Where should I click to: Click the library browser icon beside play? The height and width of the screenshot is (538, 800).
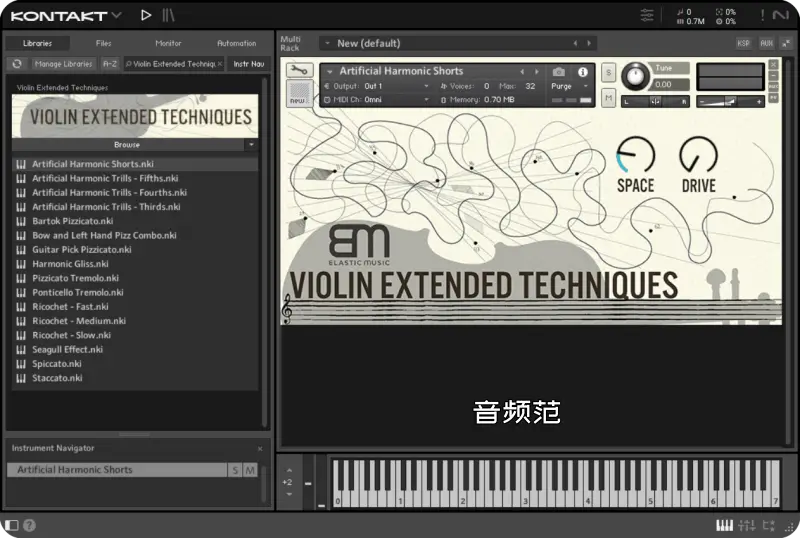[169, 15]
